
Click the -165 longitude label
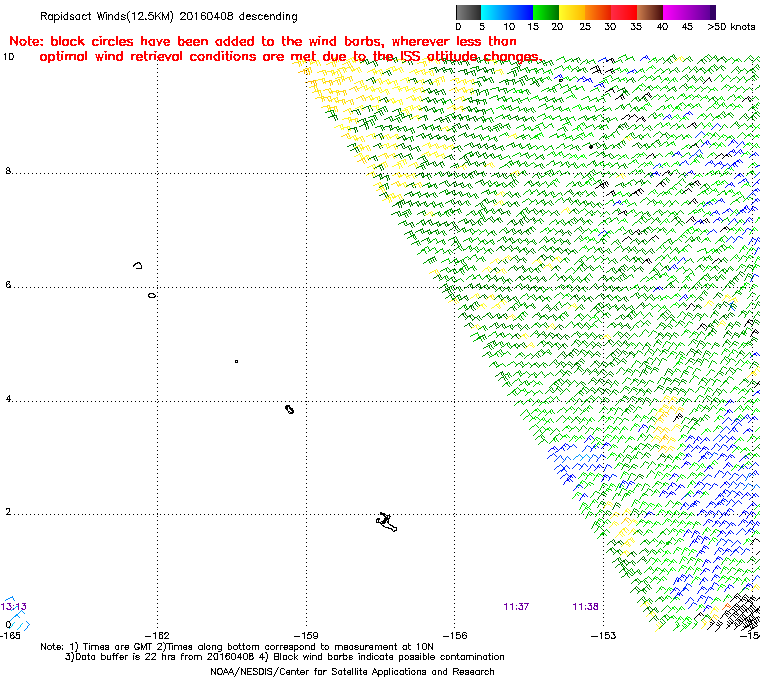pos(11,635)
